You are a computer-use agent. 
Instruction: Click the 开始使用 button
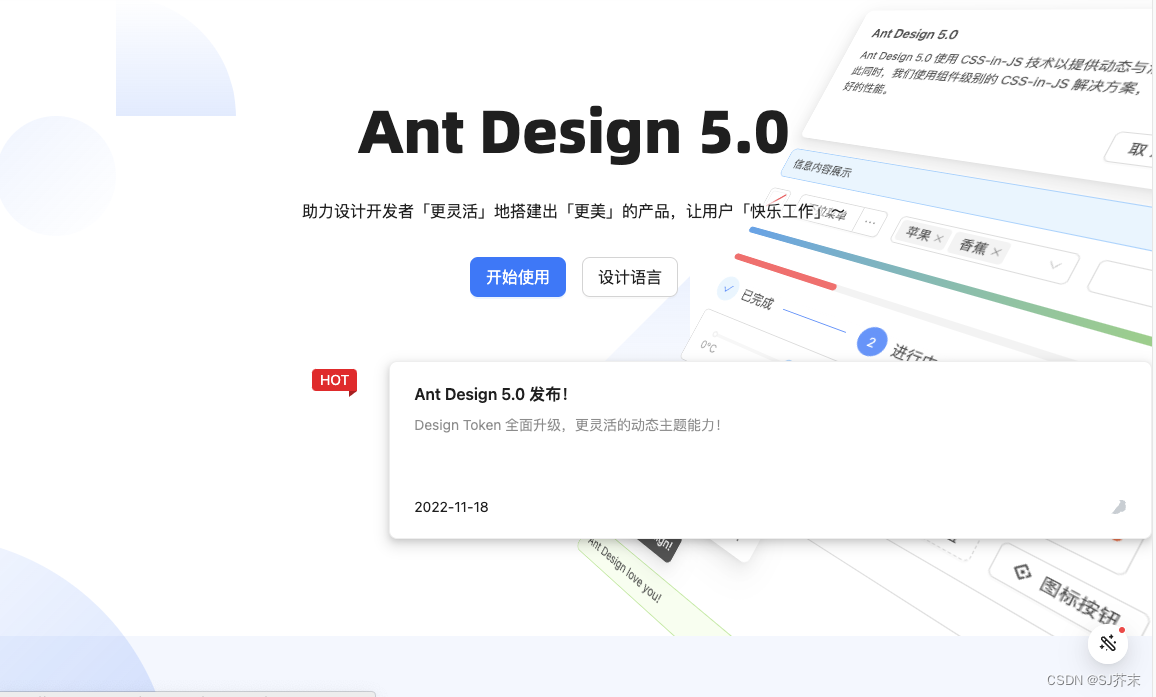[x=518, y=277]
